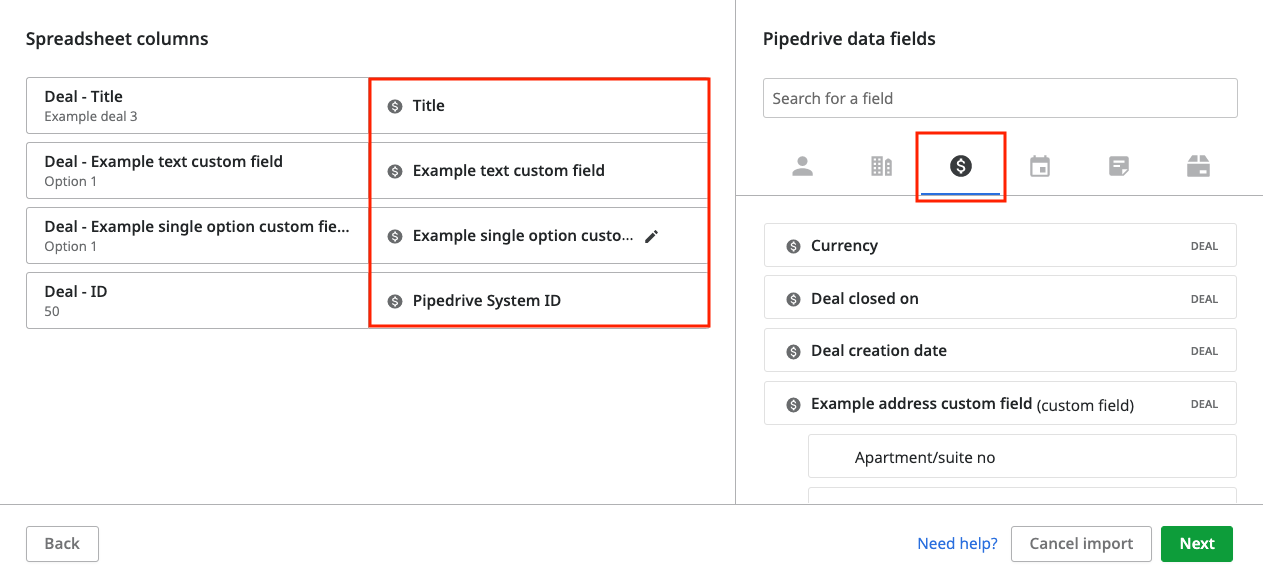Click the Spreadsheet columns heading

[117, 39]
